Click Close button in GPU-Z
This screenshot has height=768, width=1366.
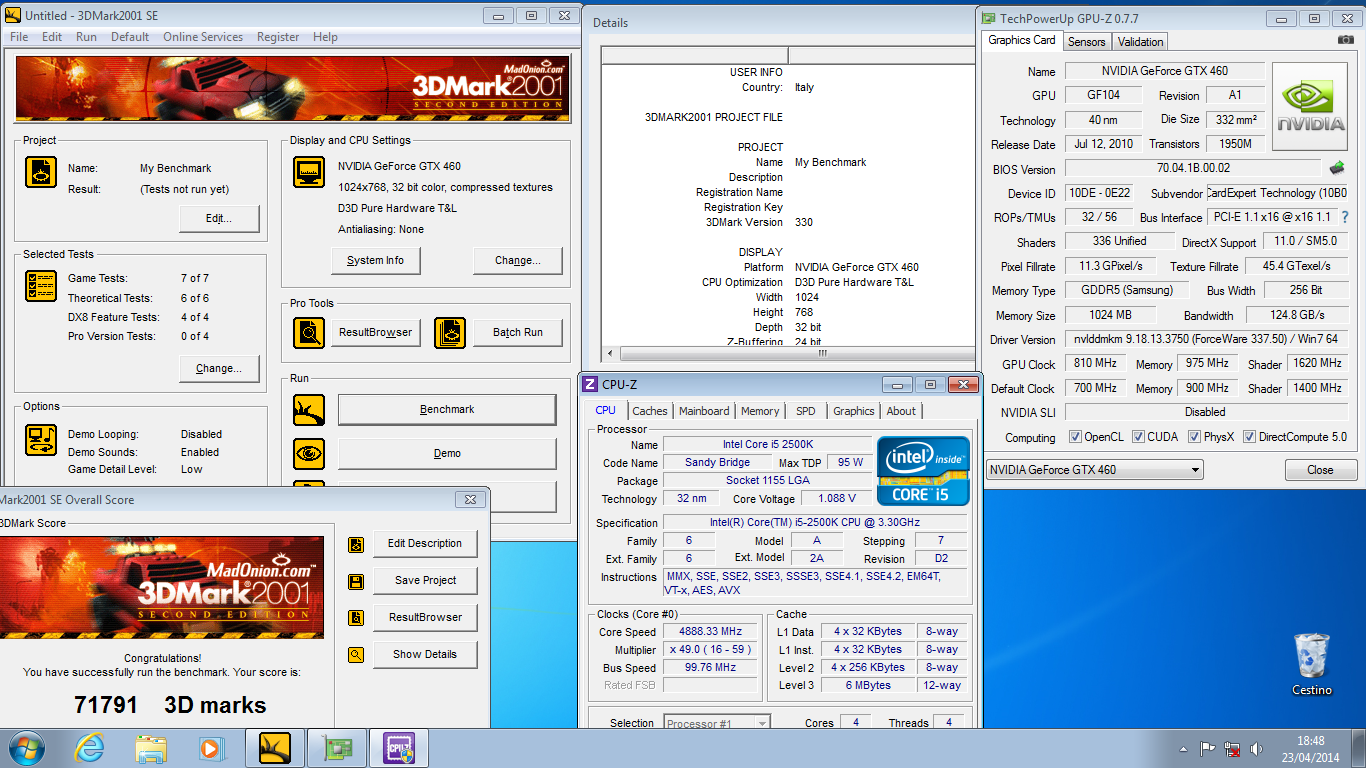click(1320, 470)
